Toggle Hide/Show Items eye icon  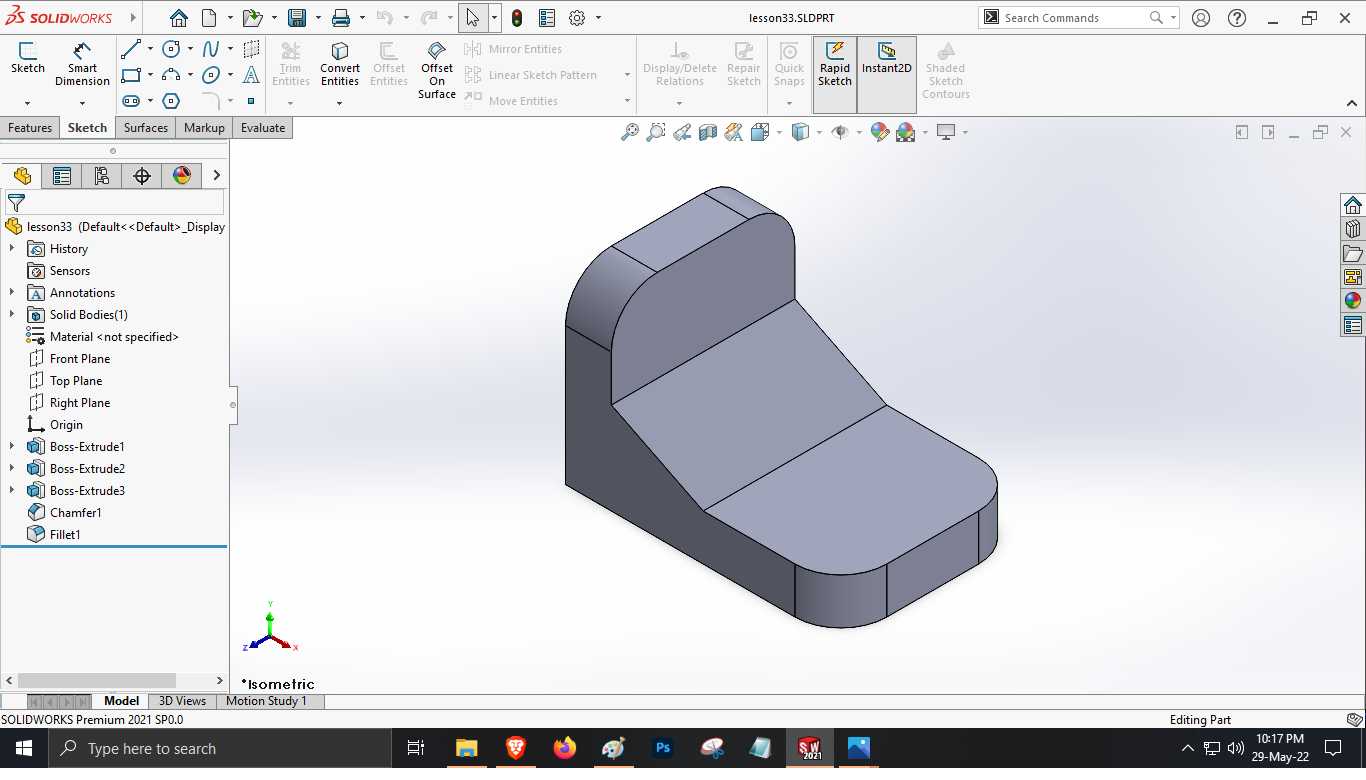840,132
